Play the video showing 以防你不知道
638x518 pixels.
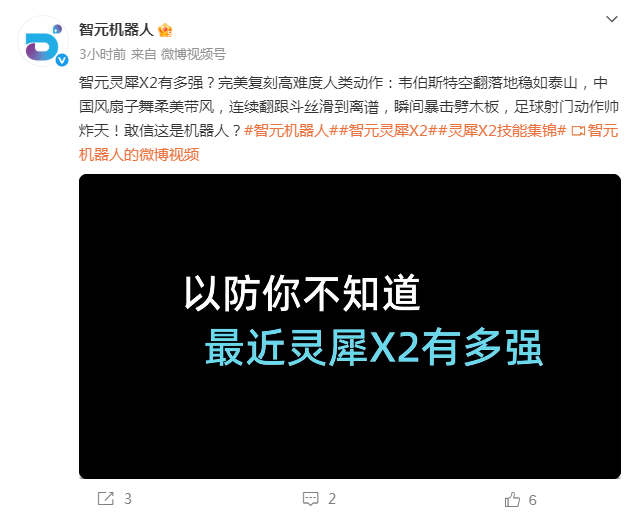(x=350, y=326)
